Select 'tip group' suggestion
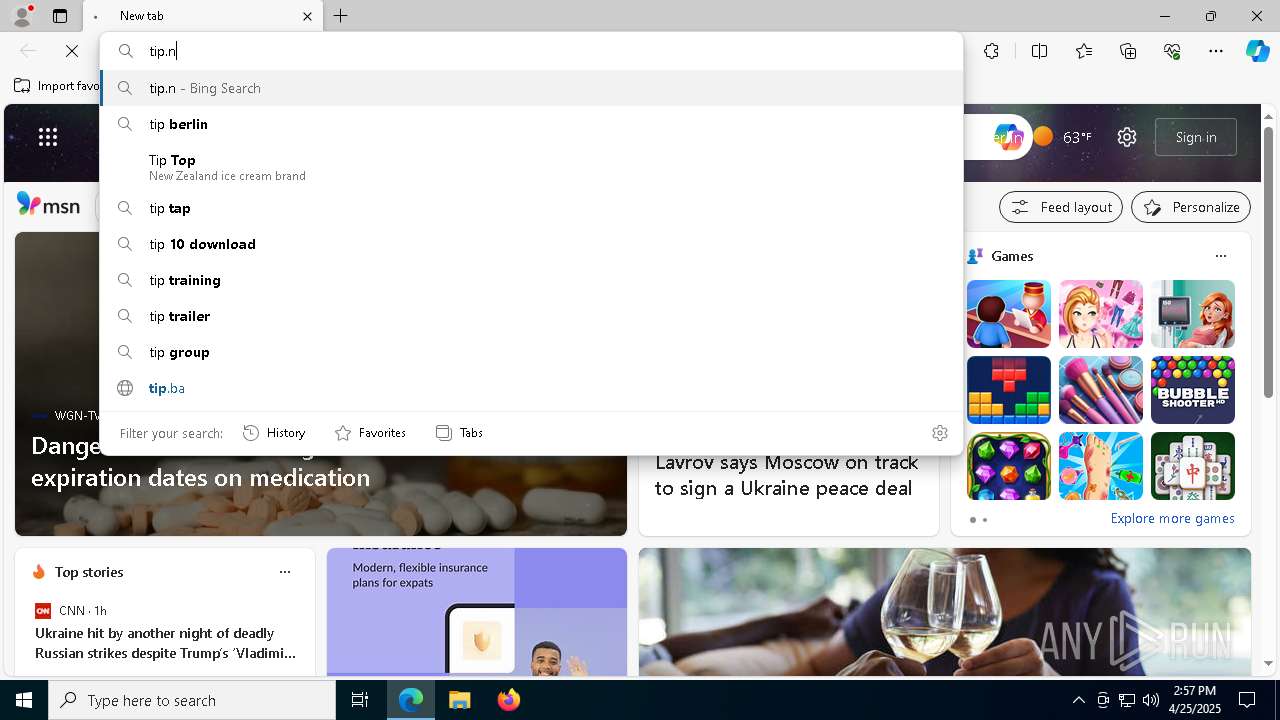The image size is (1280, 720). (531, 352)
